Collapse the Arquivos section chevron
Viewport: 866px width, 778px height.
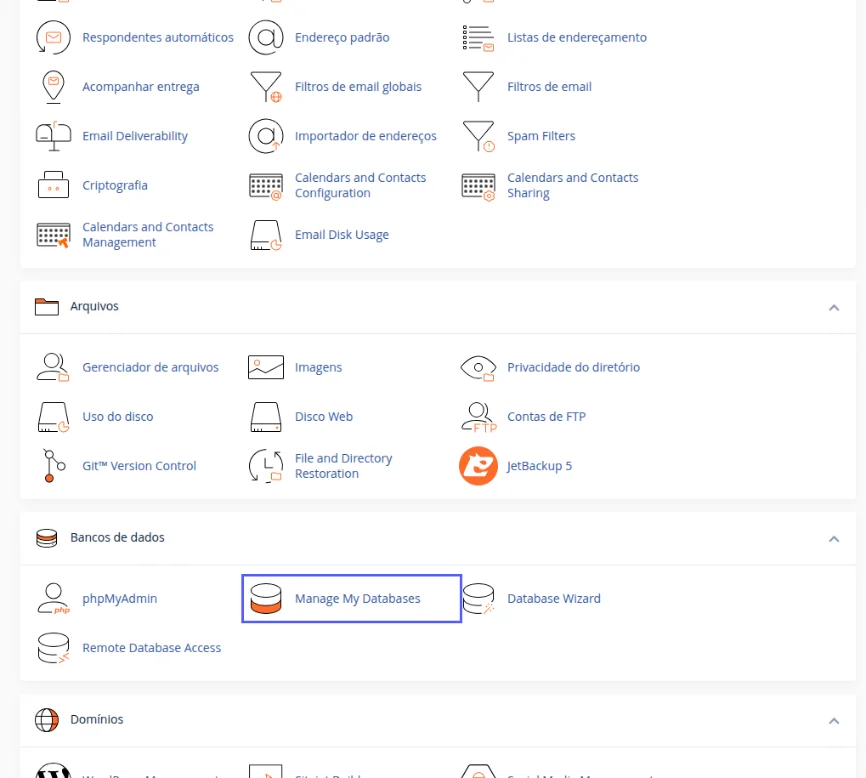834,308
